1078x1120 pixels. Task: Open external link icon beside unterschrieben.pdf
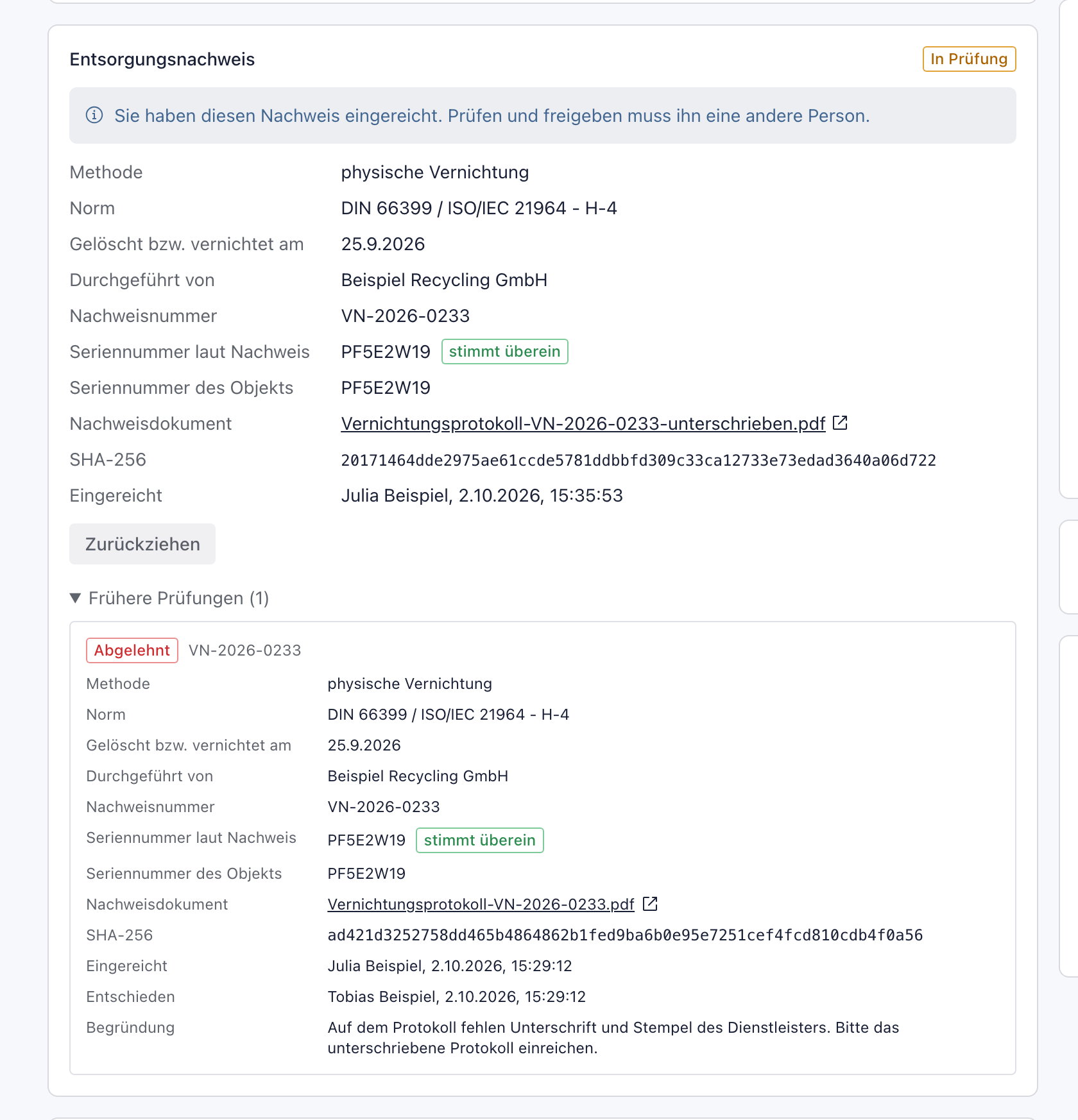click(840, 423)
